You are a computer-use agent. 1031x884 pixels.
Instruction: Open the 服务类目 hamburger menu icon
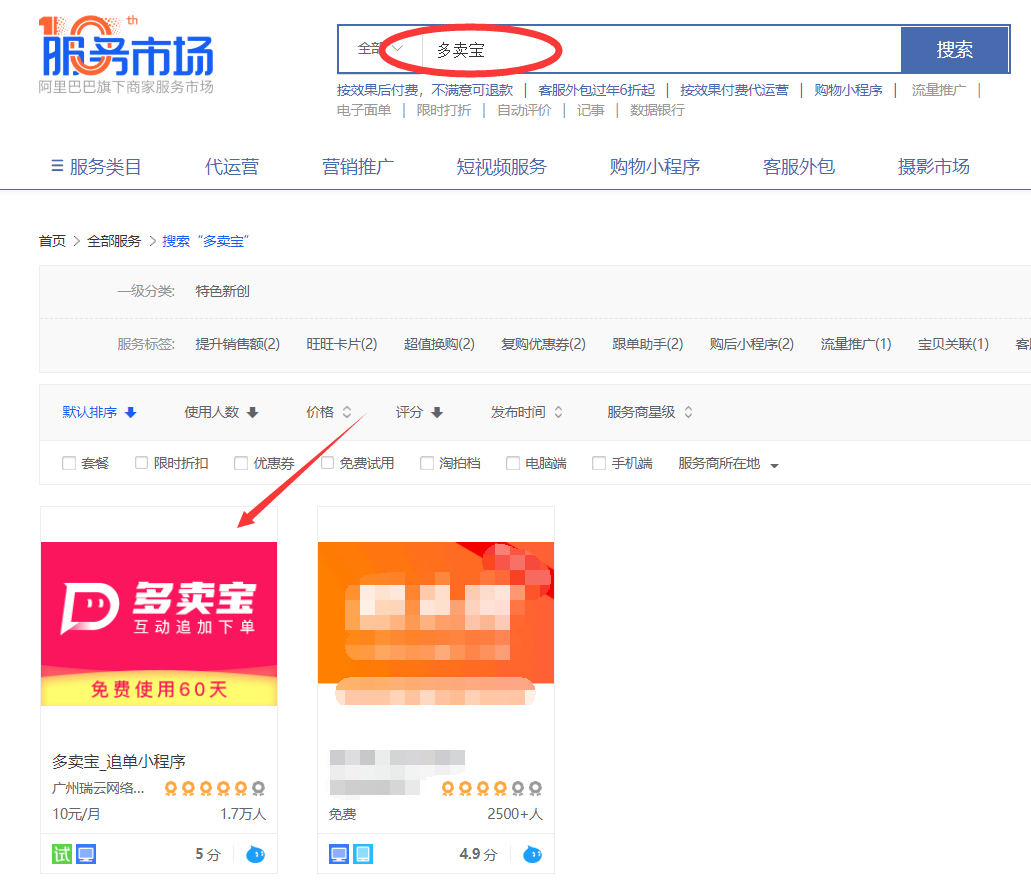57,166
